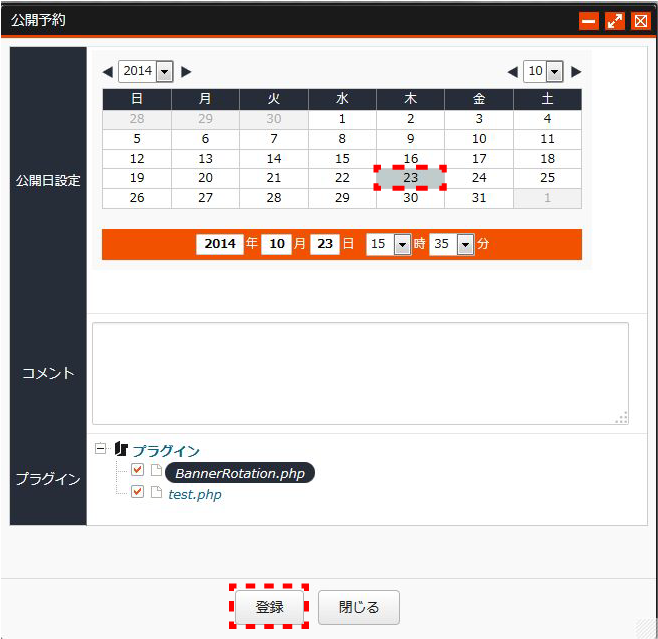Viewport: 658px width, 639px height.
Task: Select date 24 in the calendar
Action: 479,178
